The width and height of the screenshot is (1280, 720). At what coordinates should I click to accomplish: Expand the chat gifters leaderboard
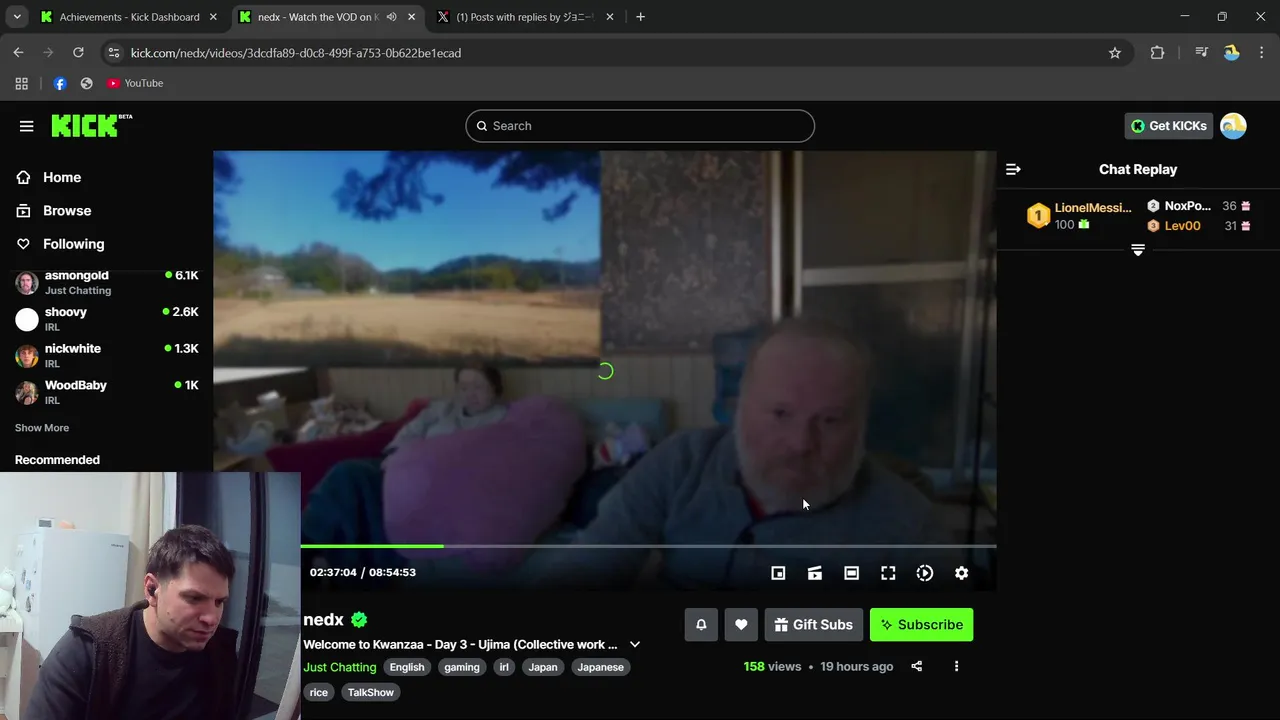pos(1138,250)
